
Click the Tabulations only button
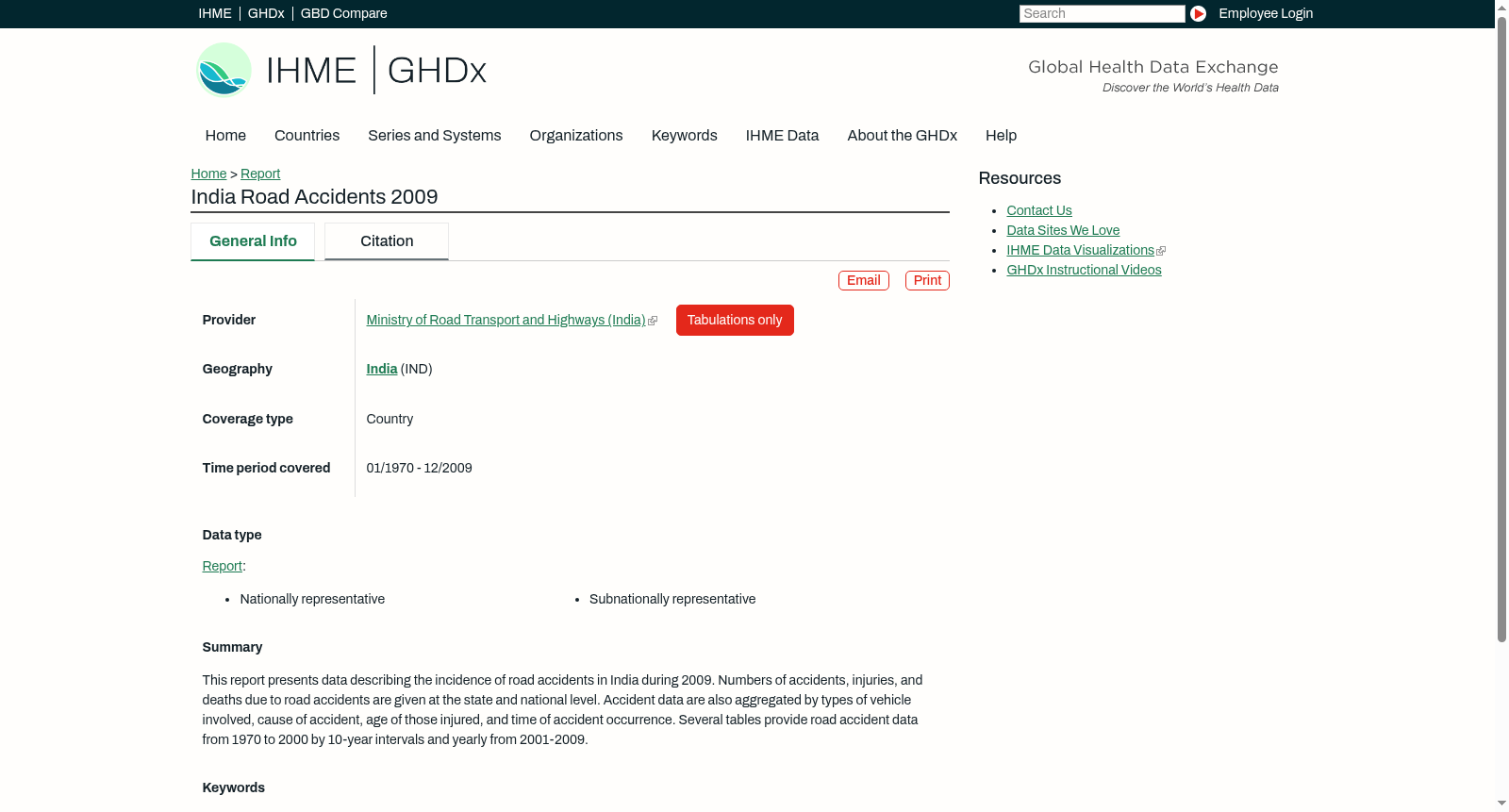coord(735,321)
